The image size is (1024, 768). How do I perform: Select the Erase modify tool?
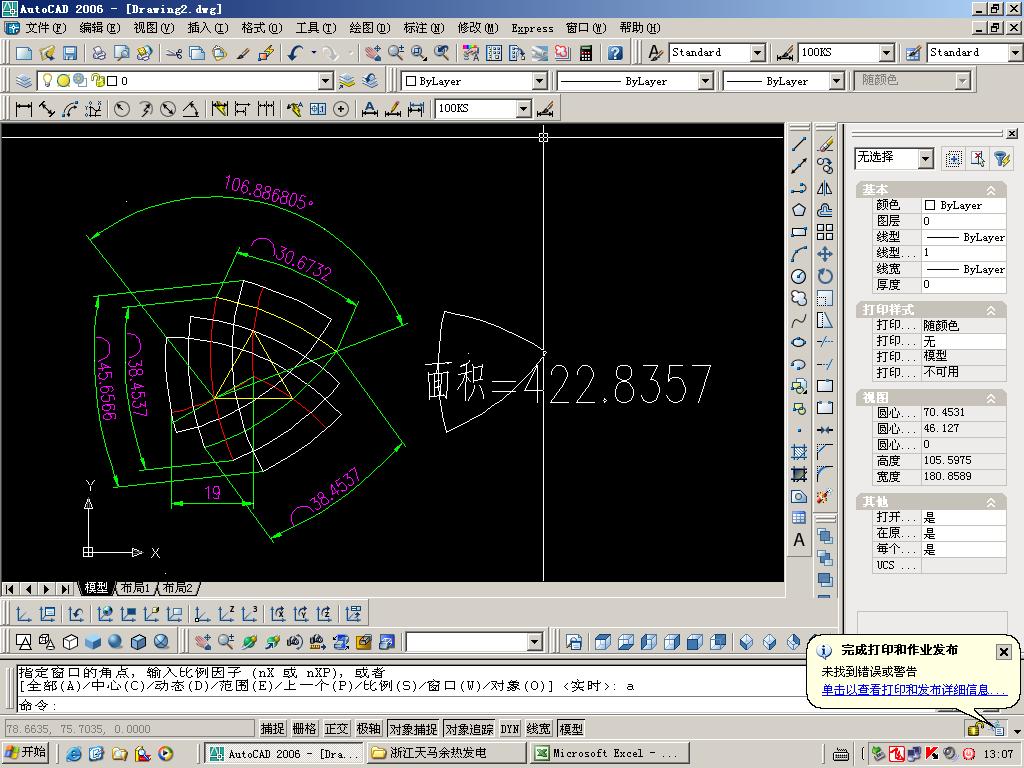click(x=825, y=144)
